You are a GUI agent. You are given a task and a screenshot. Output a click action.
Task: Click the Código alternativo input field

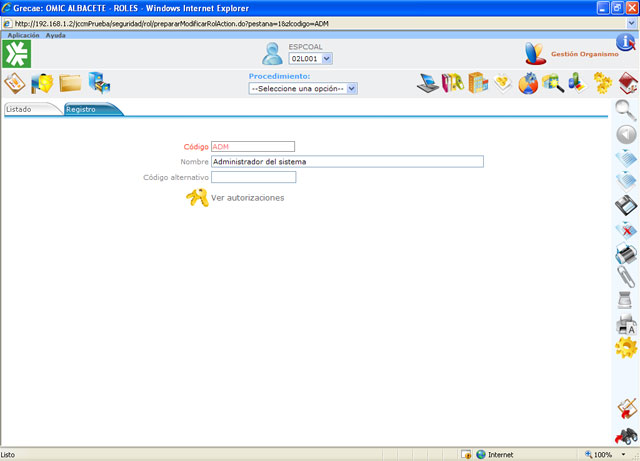[253, 177]
